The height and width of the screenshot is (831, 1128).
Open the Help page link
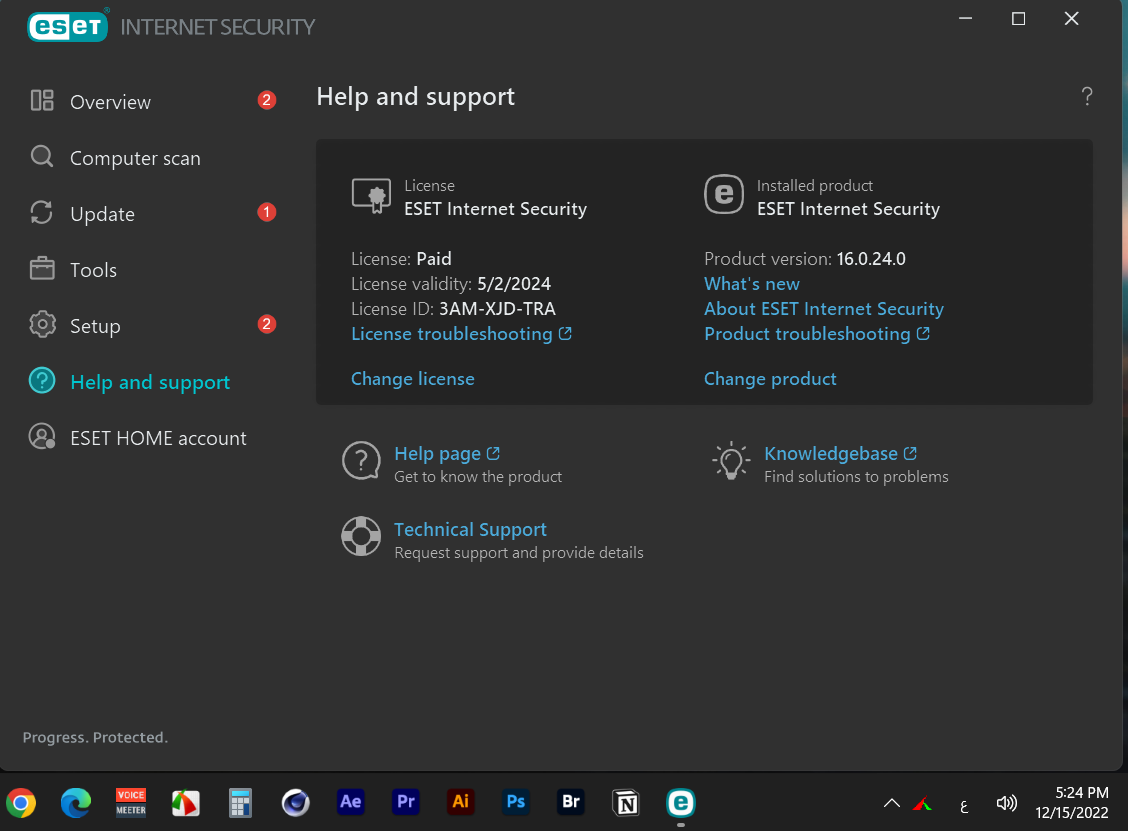coord(447,453)
